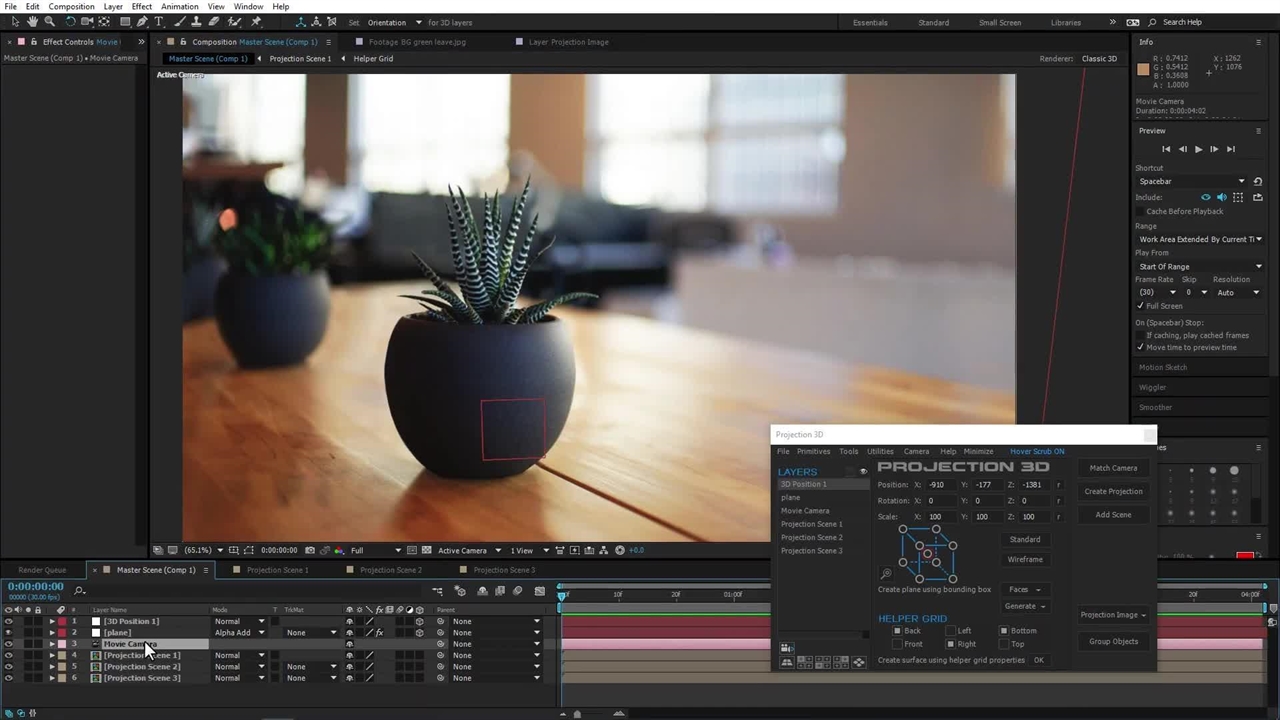Click the snapshot camera icon under viewer
Viewport: 1280px width, 720px height.
(x=310, y=550)
